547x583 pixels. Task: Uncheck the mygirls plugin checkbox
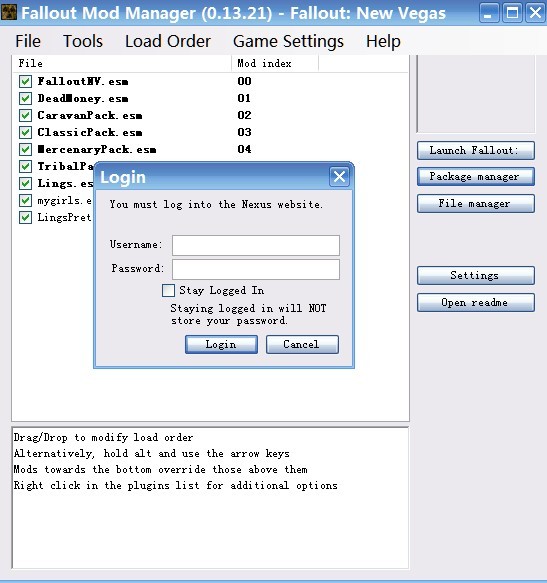click(25, 201)
